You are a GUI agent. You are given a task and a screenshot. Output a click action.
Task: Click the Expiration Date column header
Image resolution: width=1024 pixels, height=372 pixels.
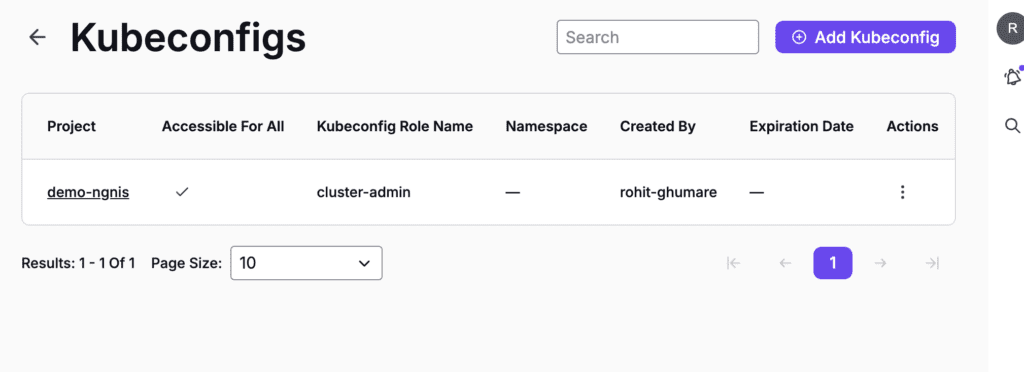[801, 127]
